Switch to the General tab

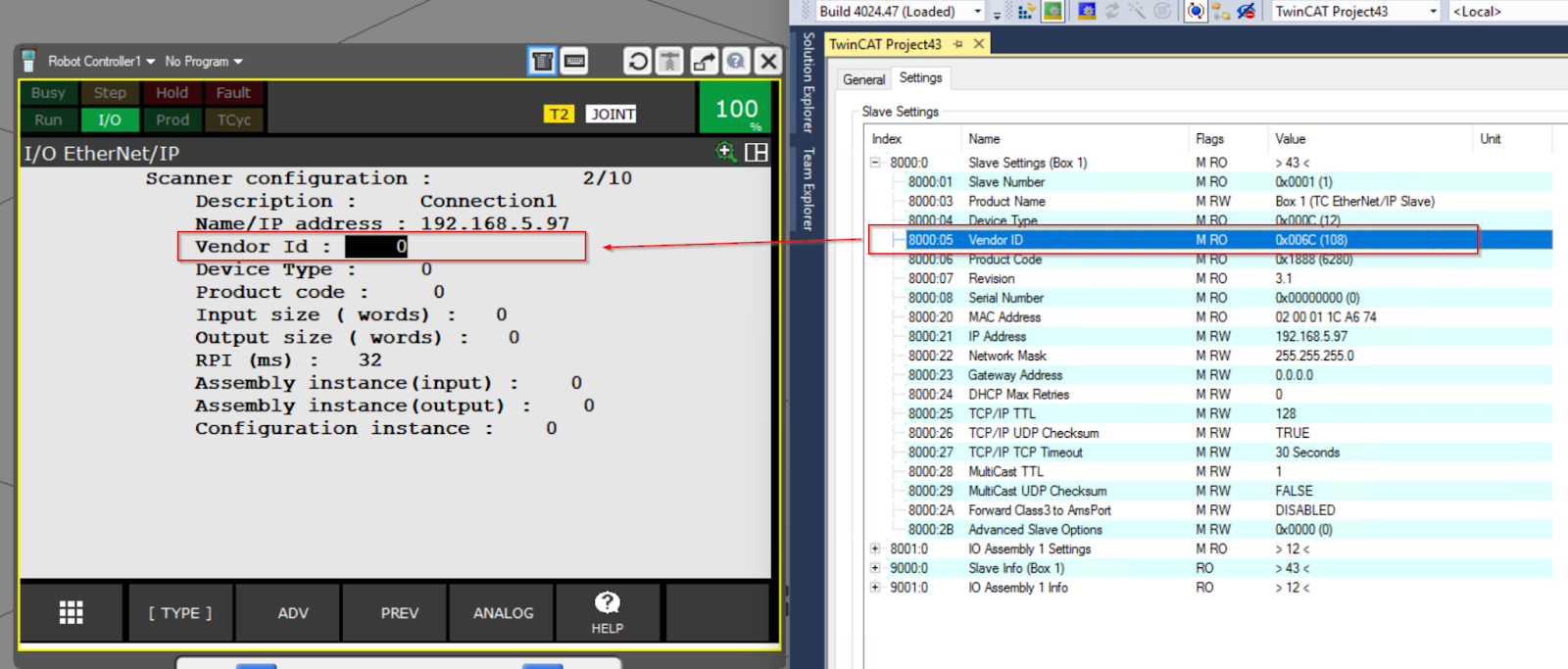(863, 79)
